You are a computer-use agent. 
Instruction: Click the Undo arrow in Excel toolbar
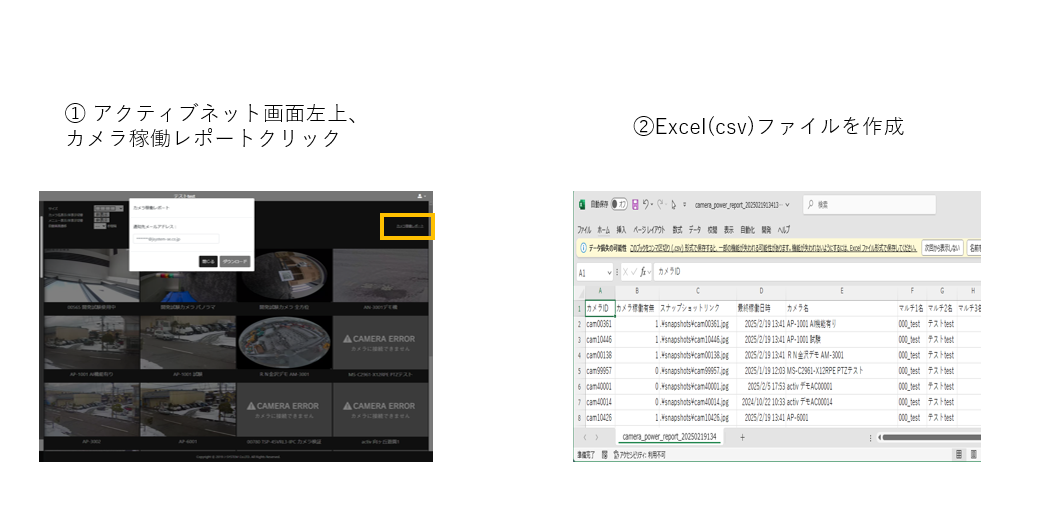point(646,204)
